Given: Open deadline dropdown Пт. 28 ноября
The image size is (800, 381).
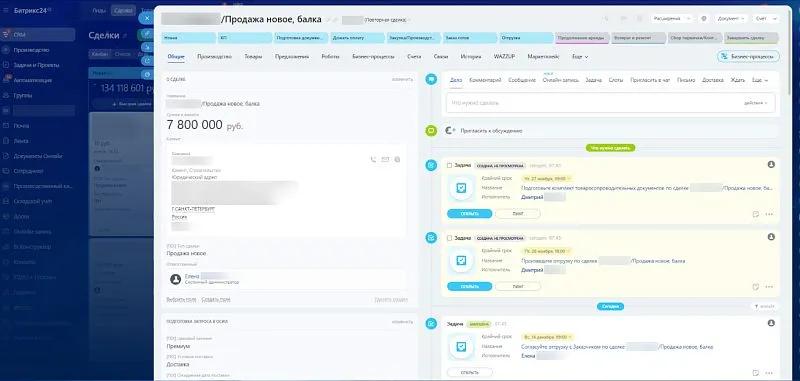Looking at the screenshot, I should click(x=546, y=251).
